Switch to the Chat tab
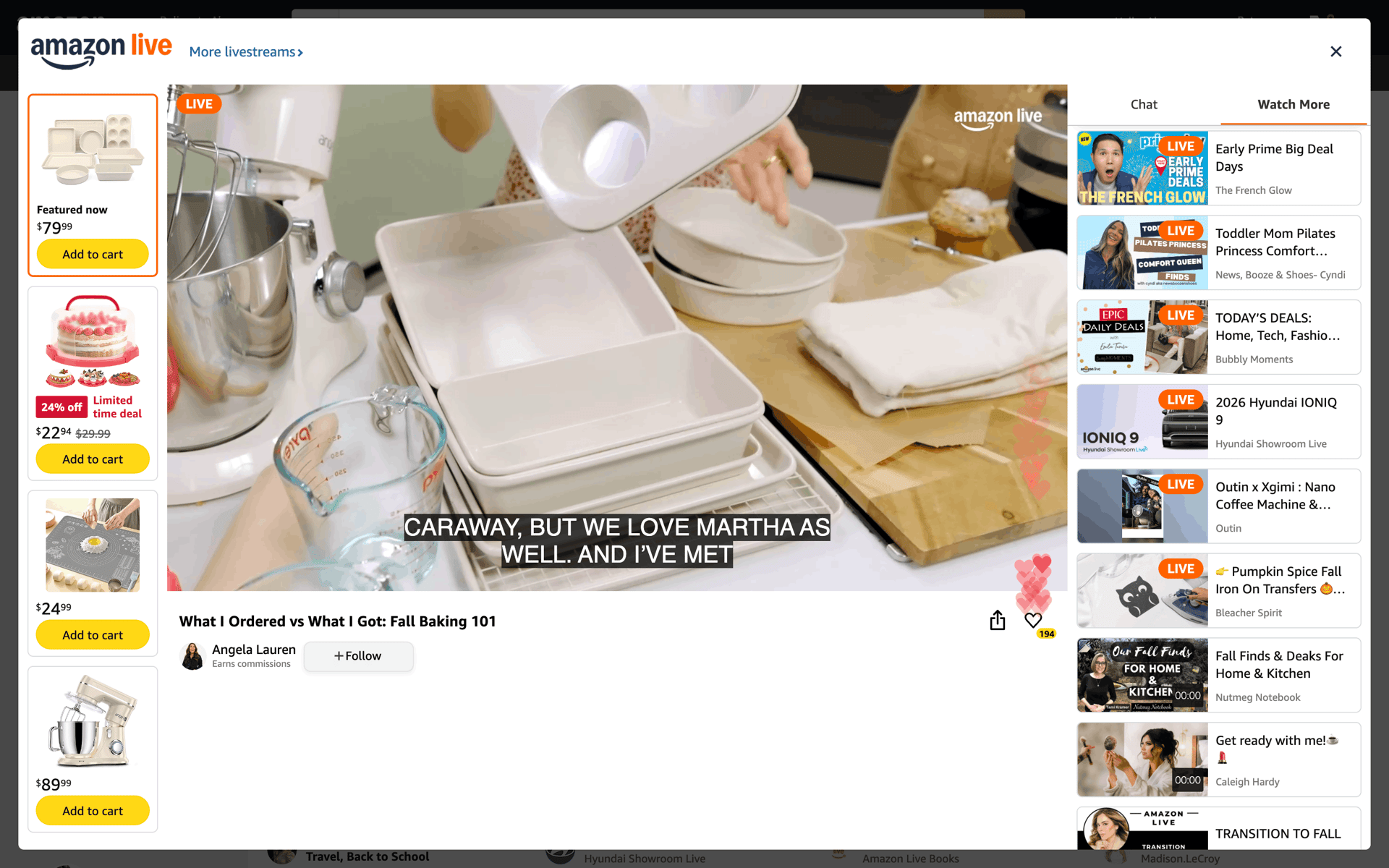1389x868 pixels. (x=1144, y=104)
